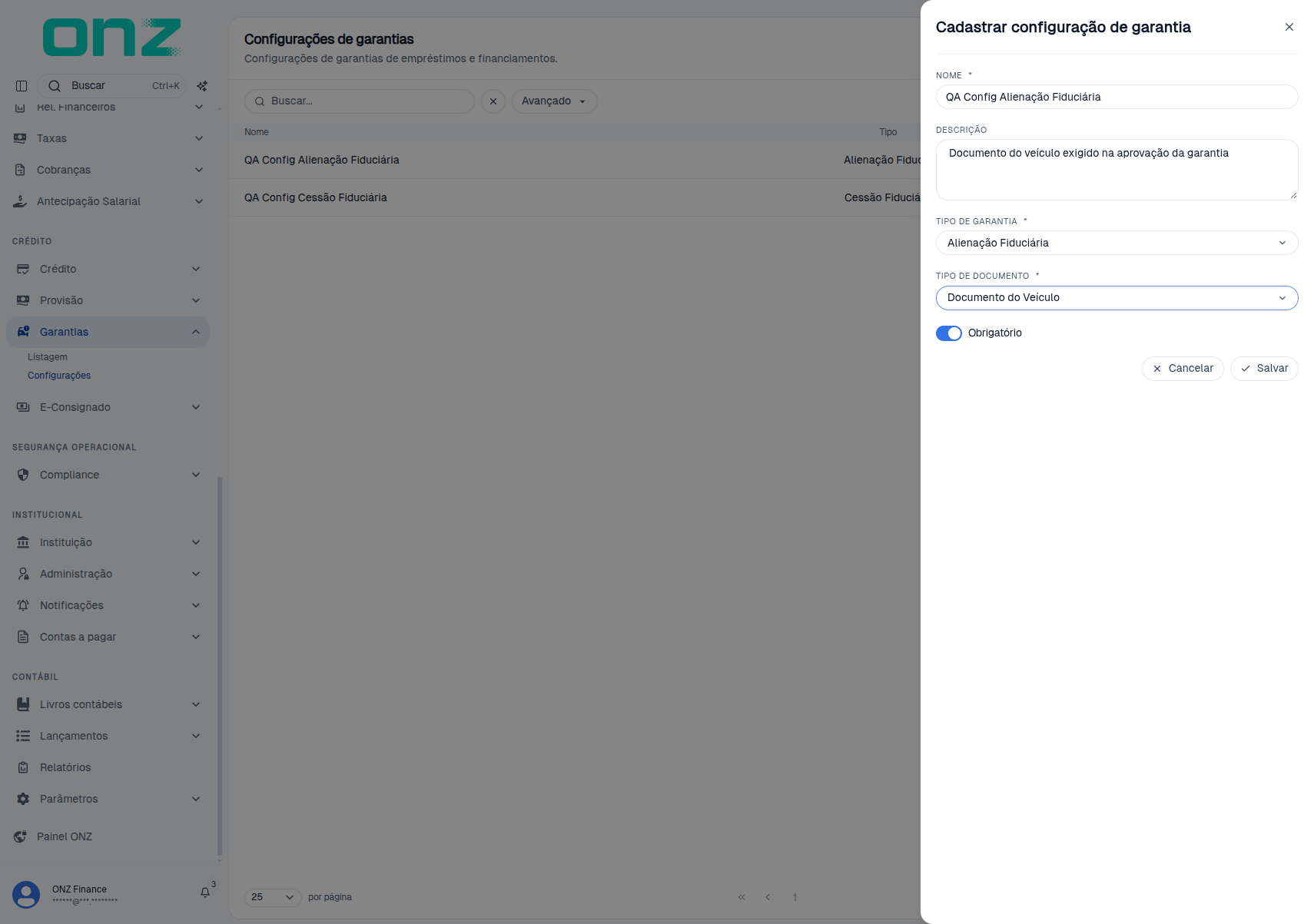Go to the first page of results
This screenshot has width=1314, height=924.
click(x=742, y=897)
